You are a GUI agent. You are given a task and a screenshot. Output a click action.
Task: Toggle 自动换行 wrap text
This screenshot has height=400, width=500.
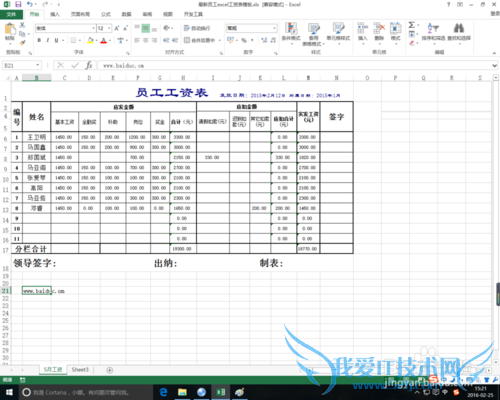point(197,28)
